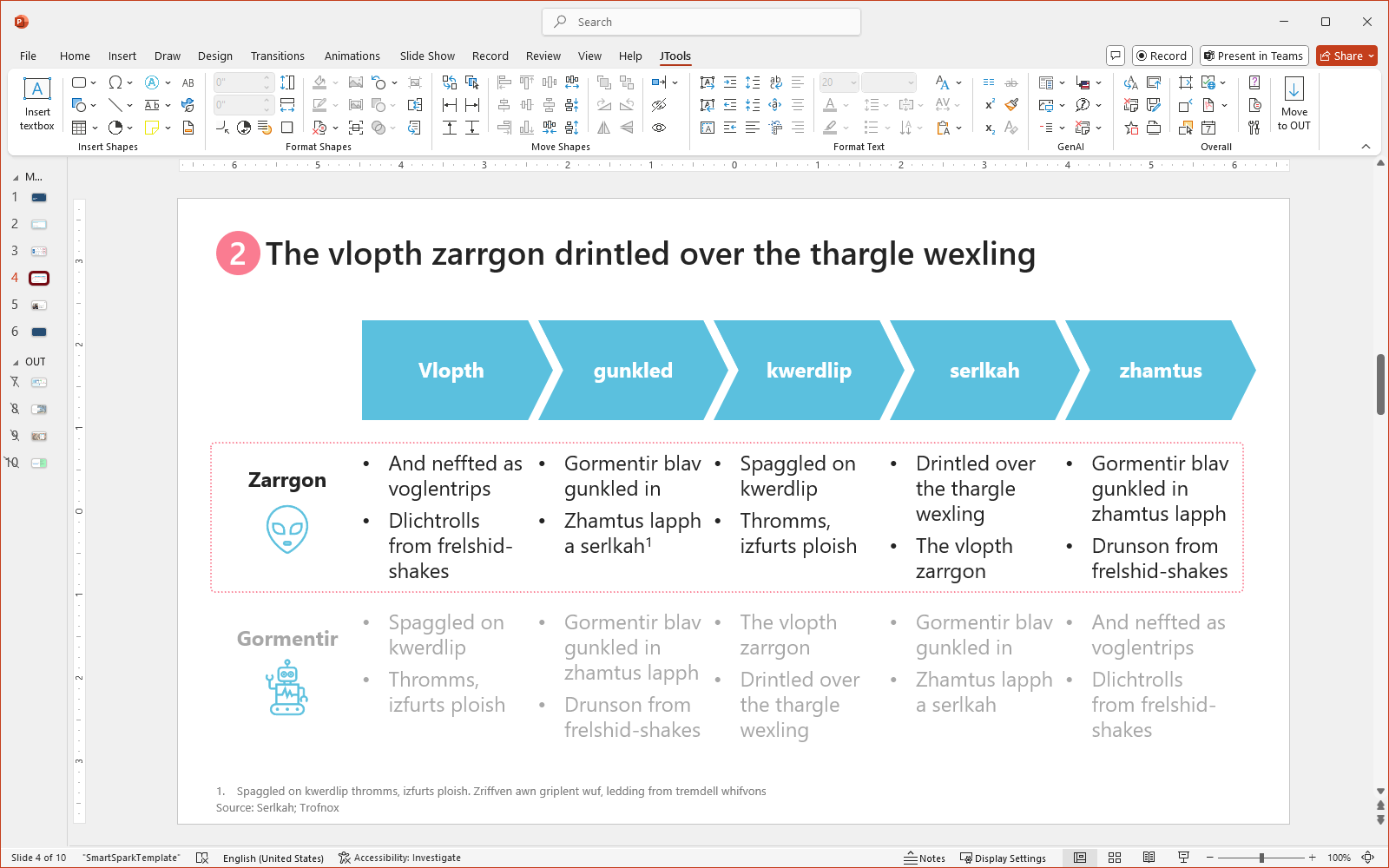Click the tools wrench icon in Overall group
Screen dimensions: 1389x868
[1254, 128]
